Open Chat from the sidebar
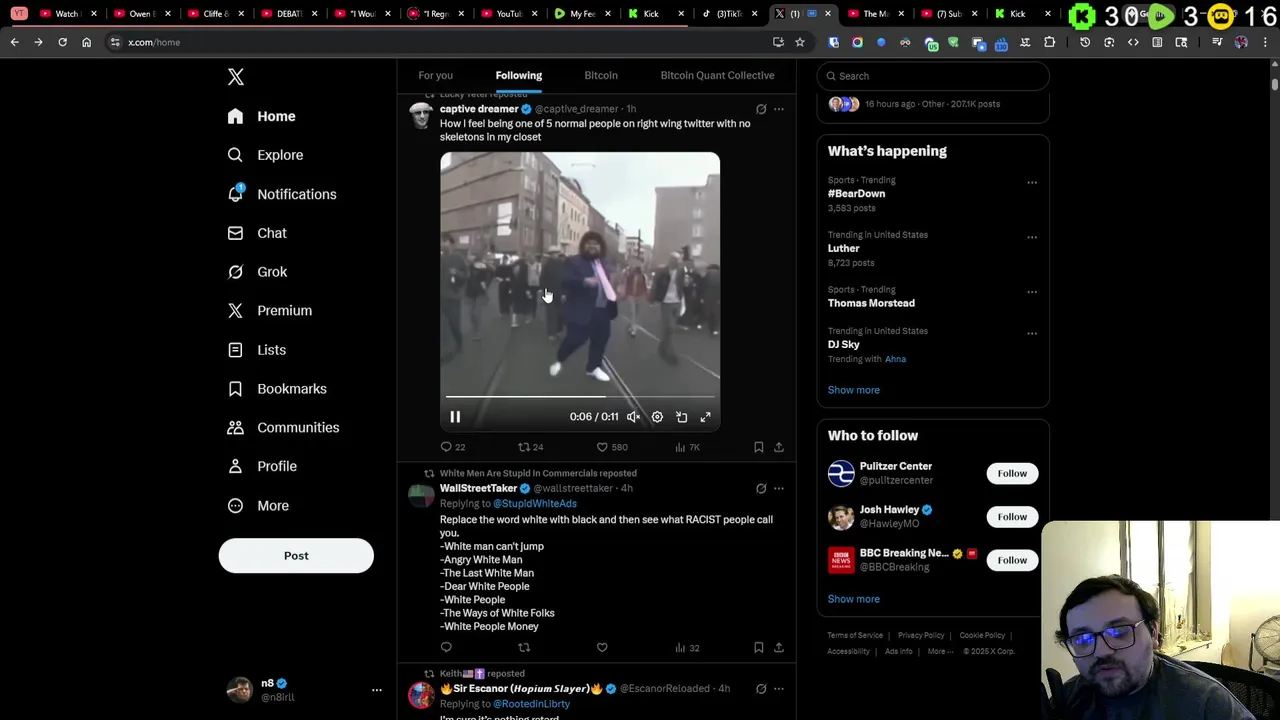The height and width of the screenshot is (720, 1280). pyautogui.click(x=257, y=233)
